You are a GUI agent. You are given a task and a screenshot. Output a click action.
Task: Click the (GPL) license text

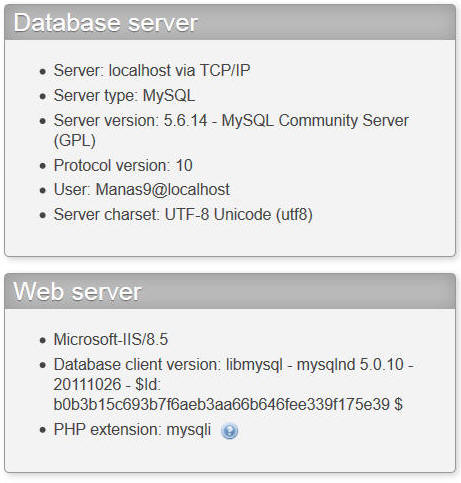(x=75, y=140)
